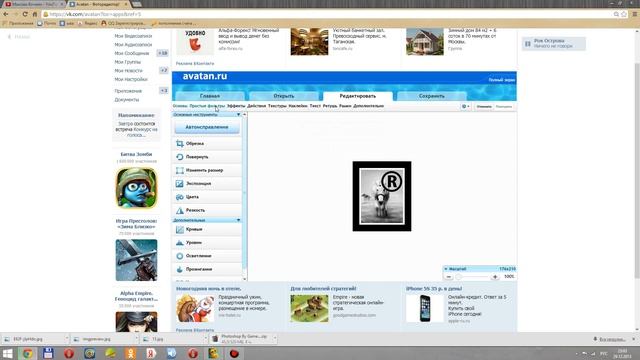Screen dimensions: 640x360
Task: Launch Odnoklassniki orange taskbar icon
Action: [131, 353]
